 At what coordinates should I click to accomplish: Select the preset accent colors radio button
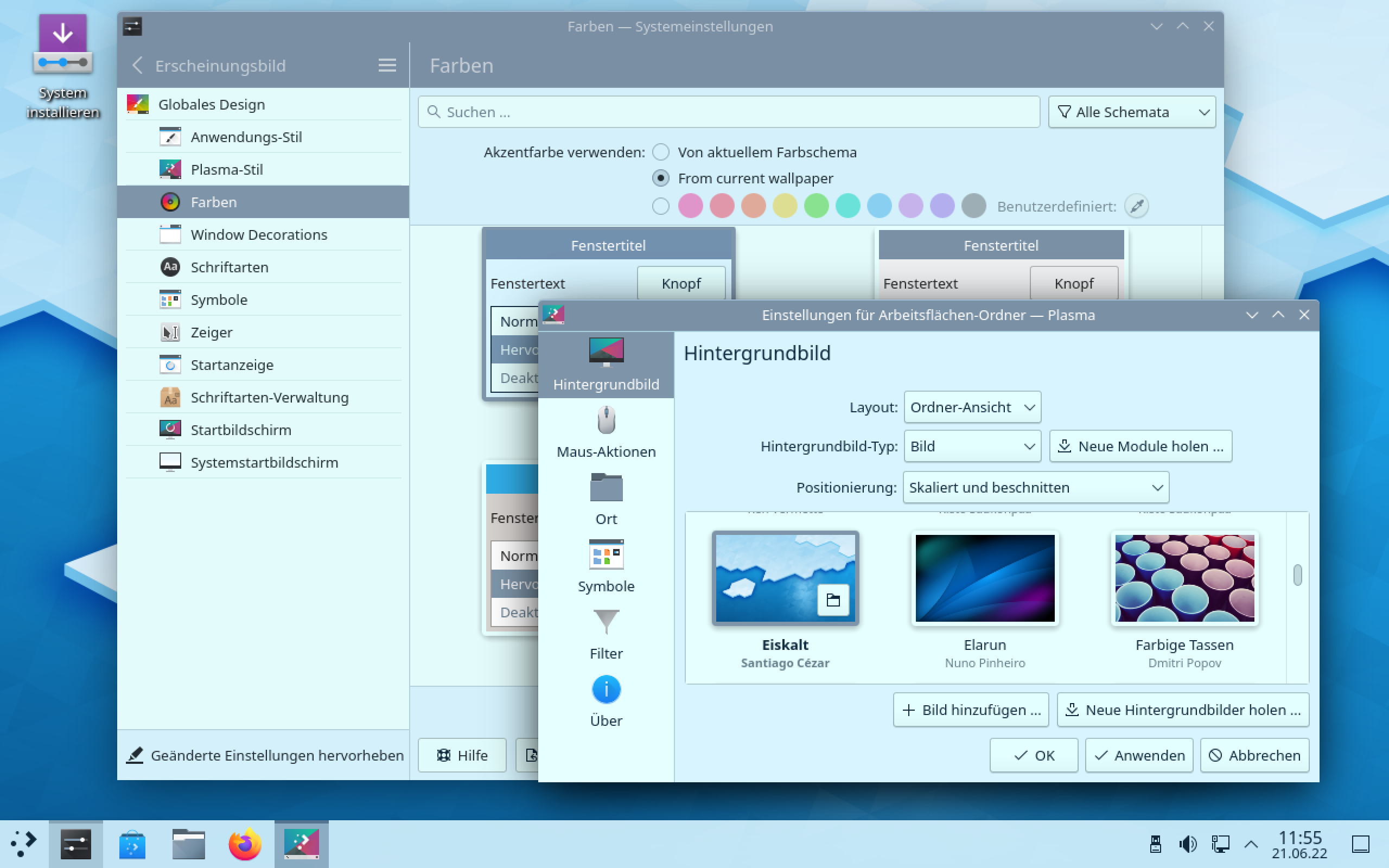coord(661,206)
